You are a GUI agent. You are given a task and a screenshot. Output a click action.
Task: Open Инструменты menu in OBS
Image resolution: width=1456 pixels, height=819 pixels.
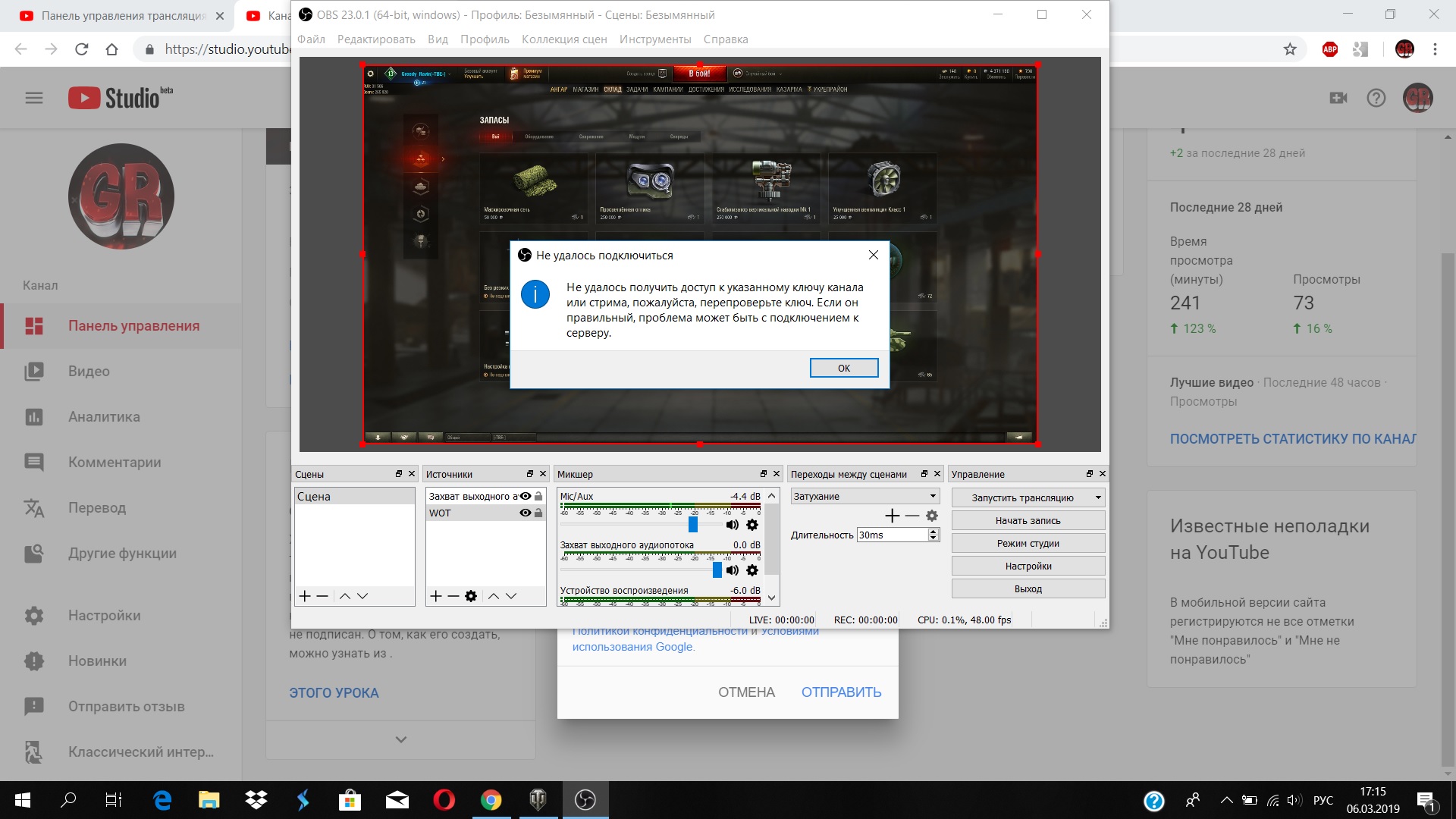click(x=655, y=39)
